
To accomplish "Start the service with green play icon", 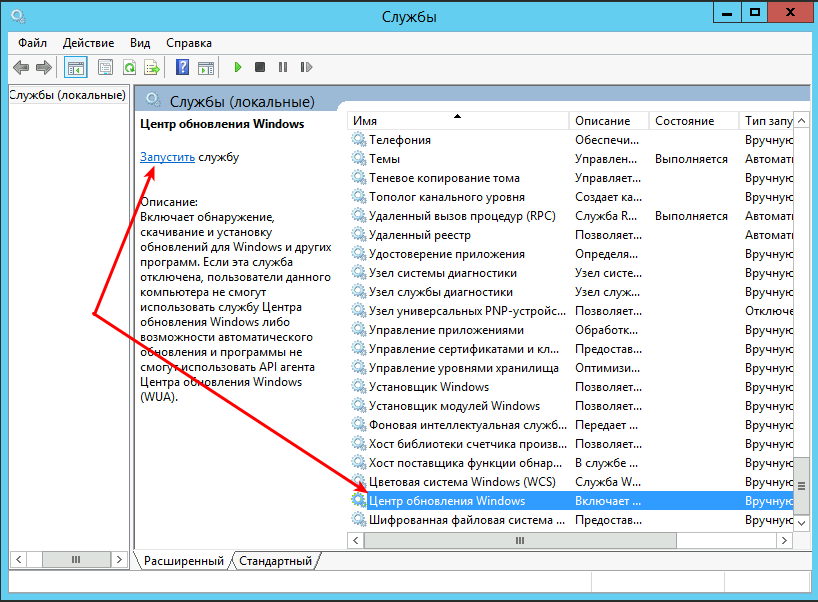I will (x=238, y=67).
